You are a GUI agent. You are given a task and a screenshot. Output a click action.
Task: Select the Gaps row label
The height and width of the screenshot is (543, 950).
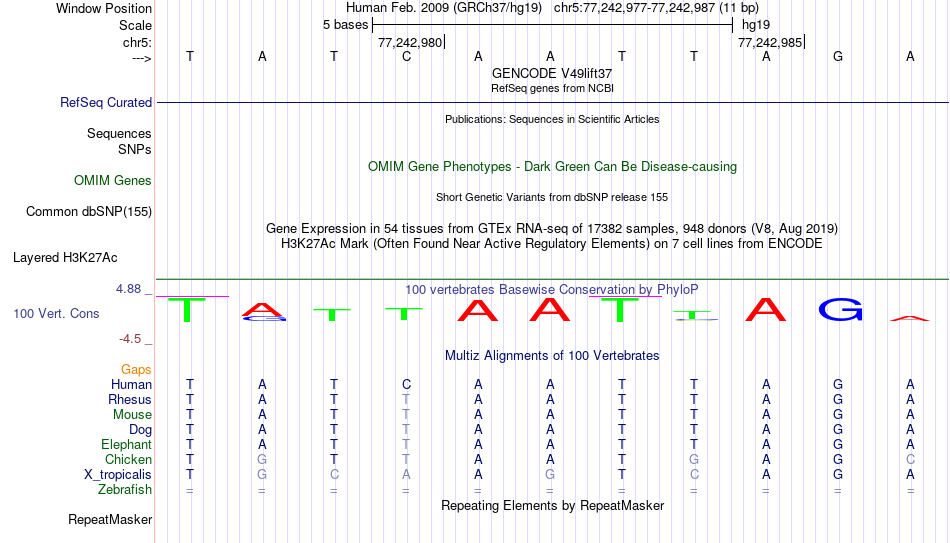tap(136, 370)
